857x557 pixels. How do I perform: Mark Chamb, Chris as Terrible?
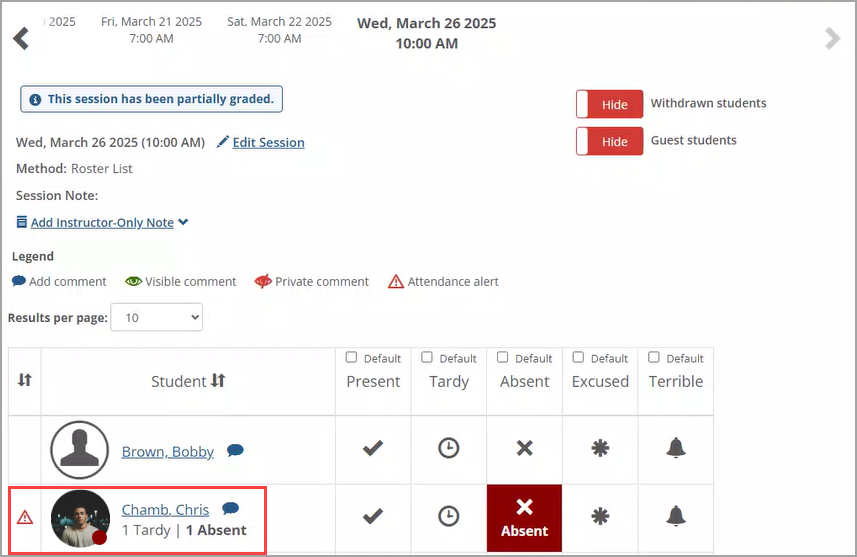[676, 515]
